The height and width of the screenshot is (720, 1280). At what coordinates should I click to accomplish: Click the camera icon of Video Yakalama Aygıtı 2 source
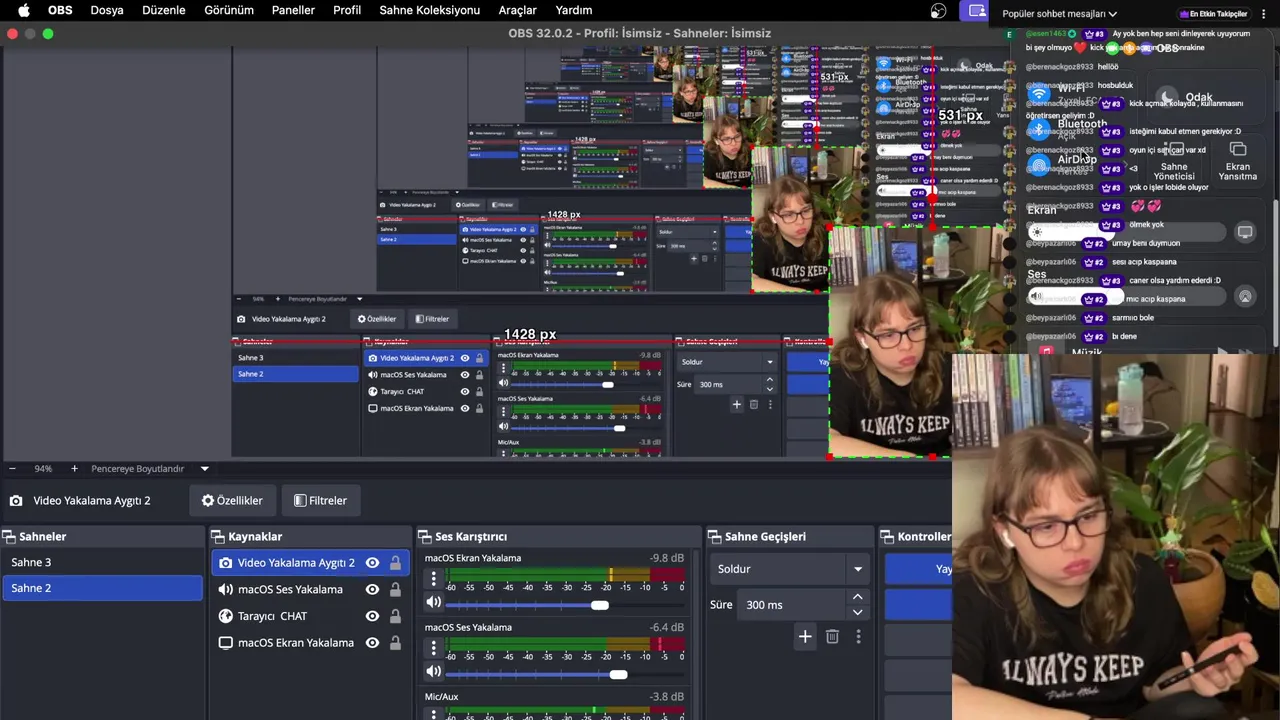[225, 563]
